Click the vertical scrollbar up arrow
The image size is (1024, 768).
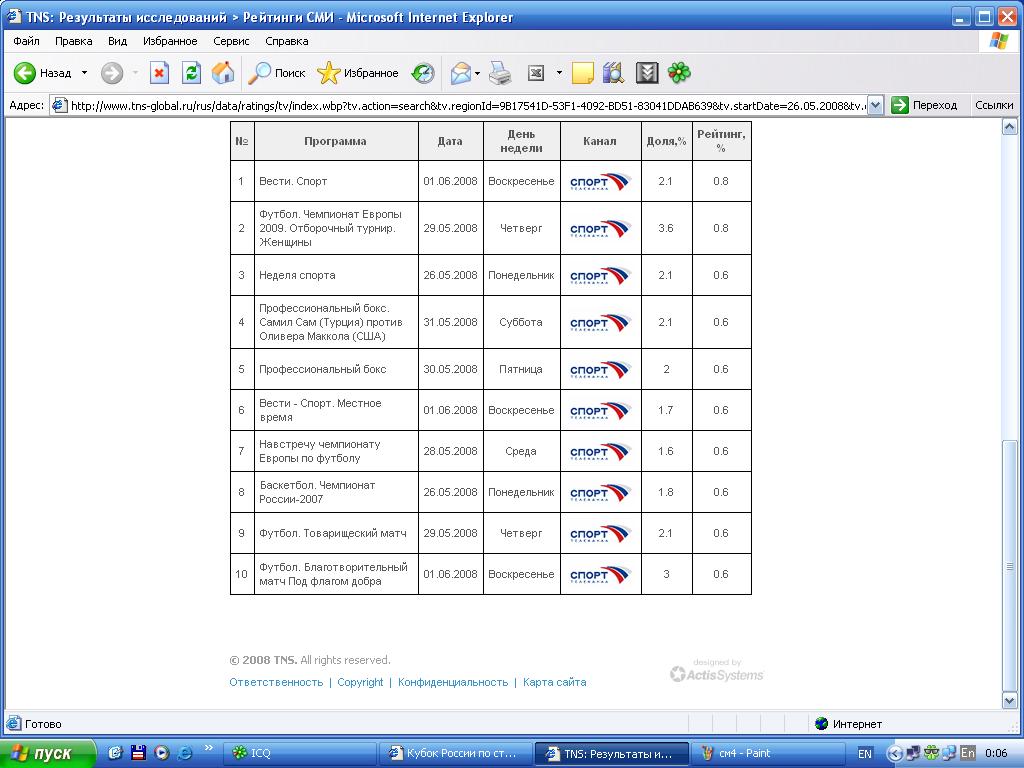coord(1010,127)
